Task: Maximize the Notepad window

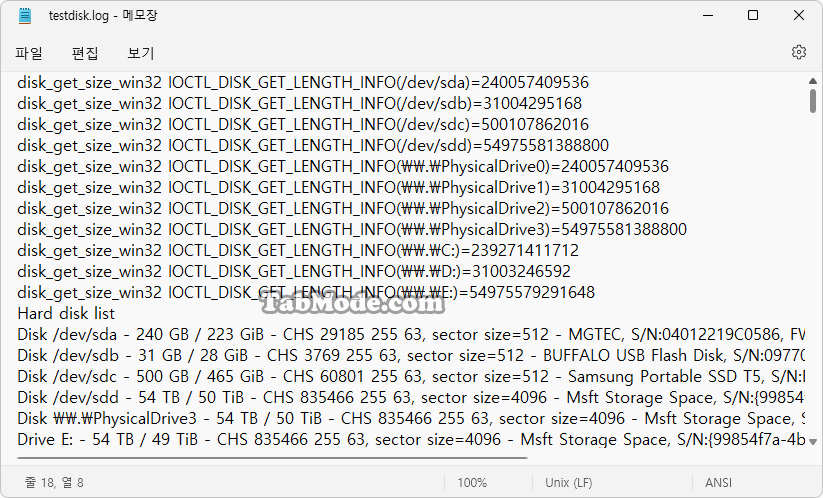Action: pyautogui.click(x=753, y=15)
